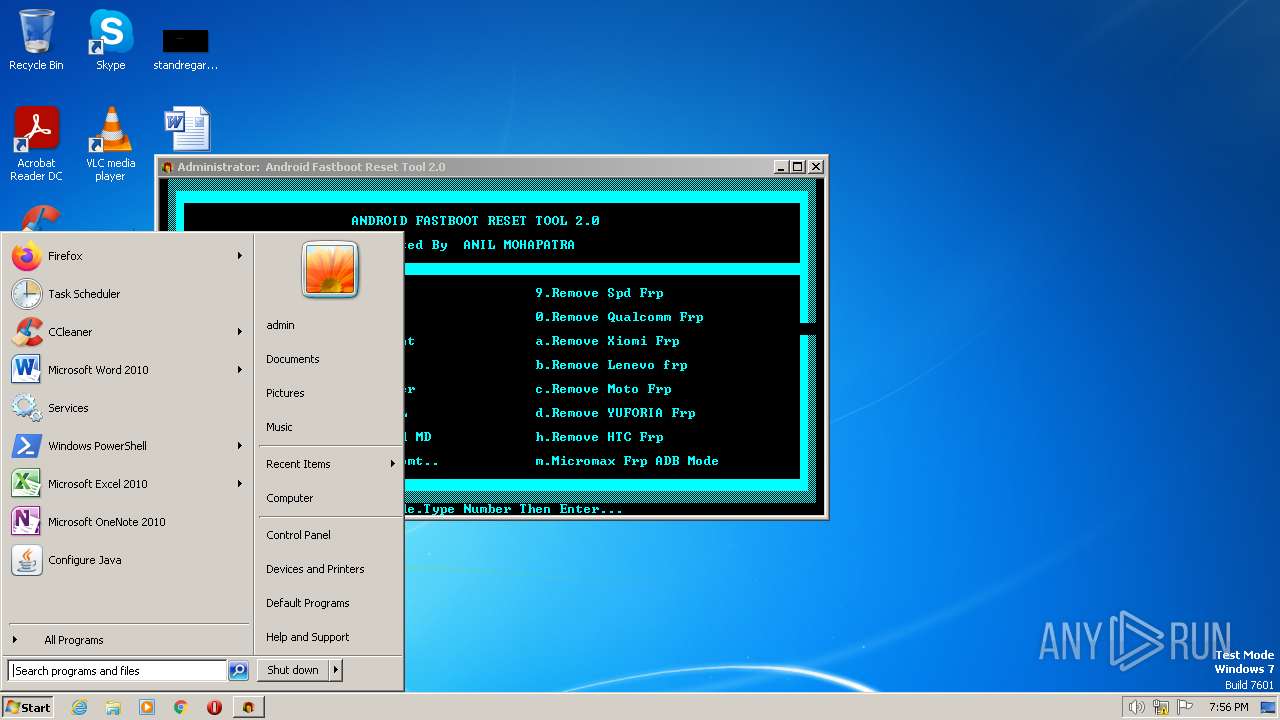Click the 'd.Remove YUFORIA Frp' console line
Viewport: 1280px width, 720px height.
coord(615,413)
